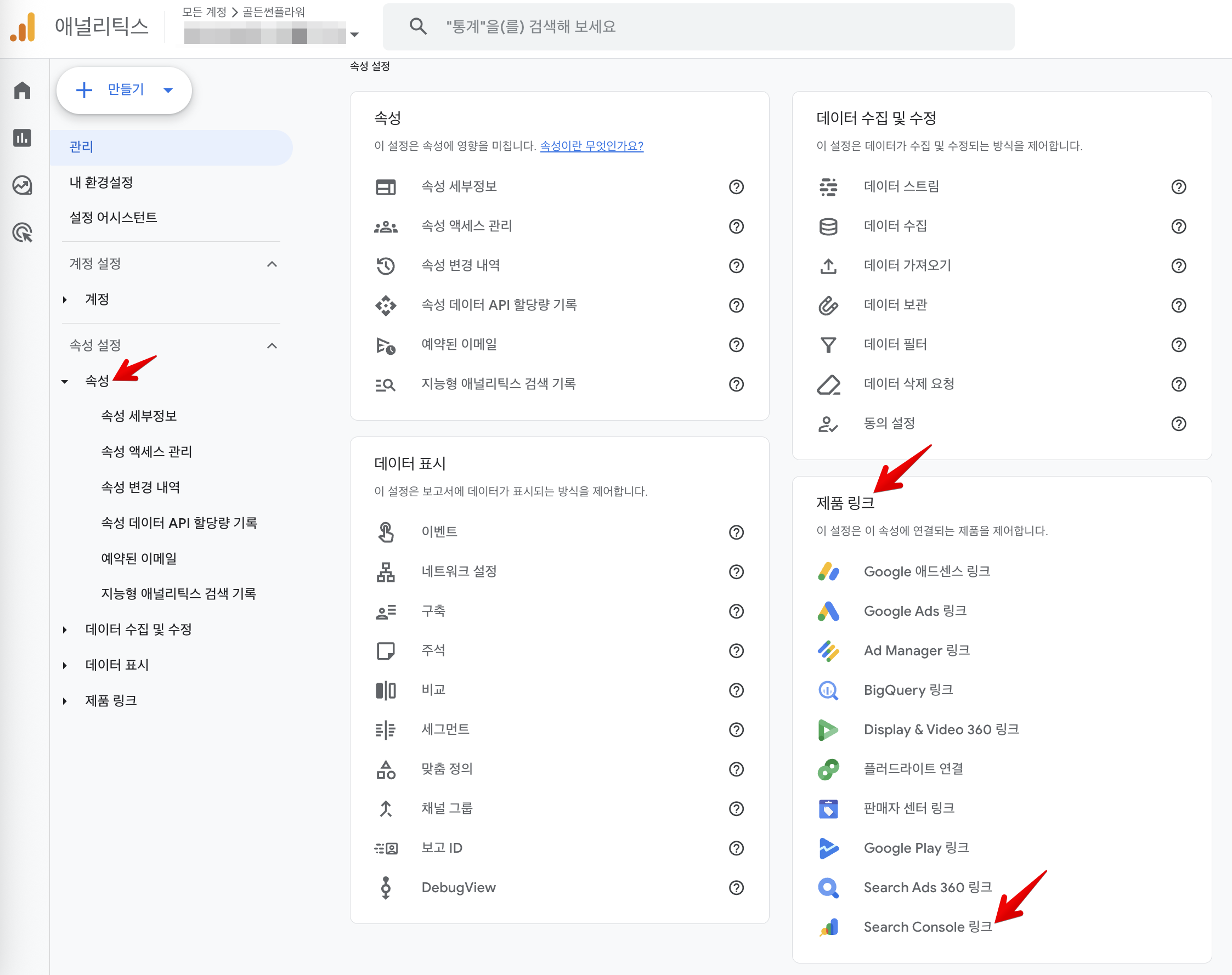
Task: Open BigQuery 링크
Action: (x=908, y=690)
